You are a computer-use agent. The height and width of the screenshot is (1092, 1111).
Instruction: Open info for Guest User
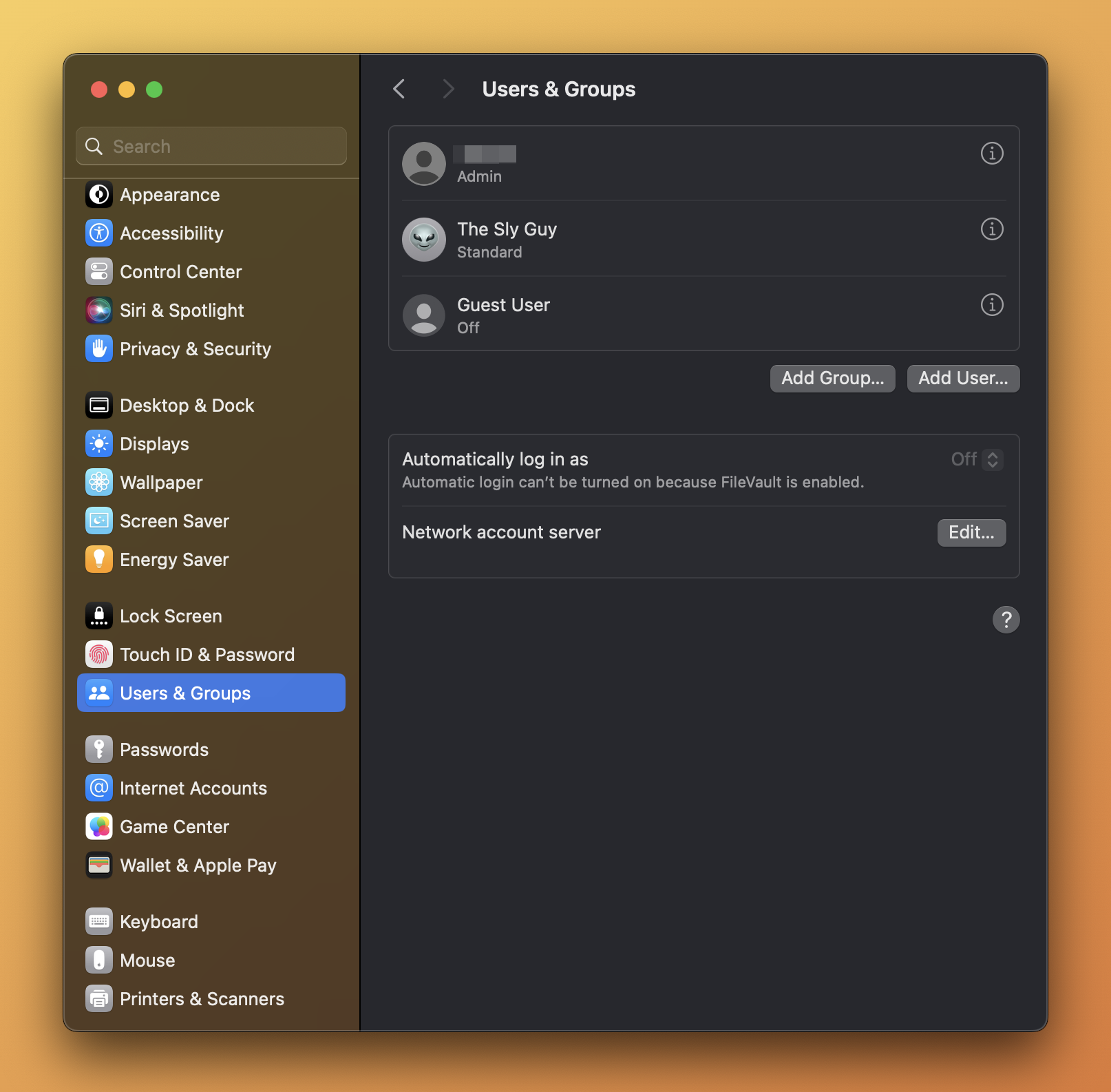991,305
